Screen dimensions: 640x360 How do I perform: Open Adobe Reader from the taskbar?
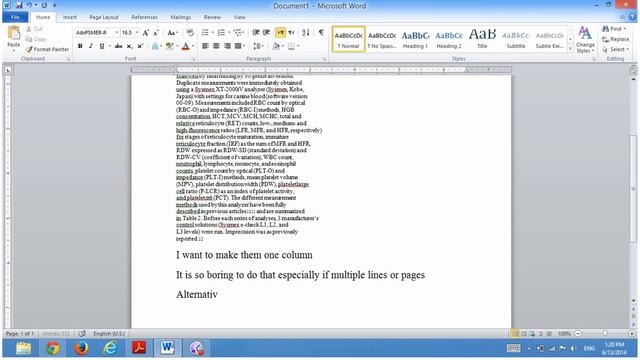(x=139, y=348)
